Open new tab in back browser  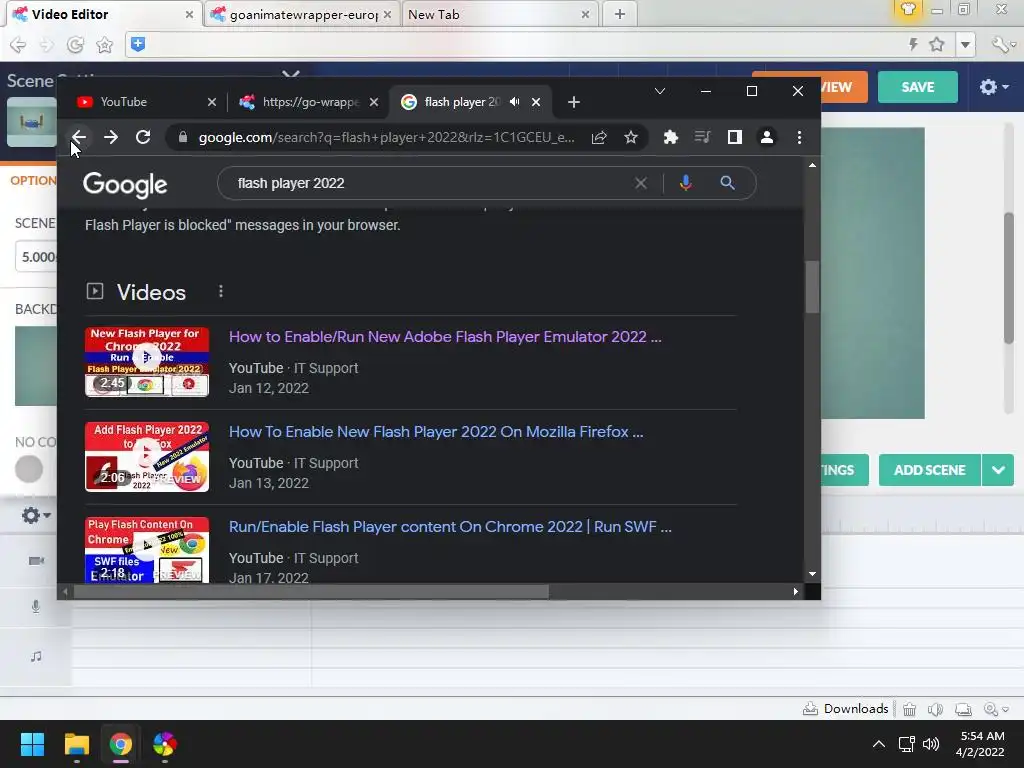[620, 14]
